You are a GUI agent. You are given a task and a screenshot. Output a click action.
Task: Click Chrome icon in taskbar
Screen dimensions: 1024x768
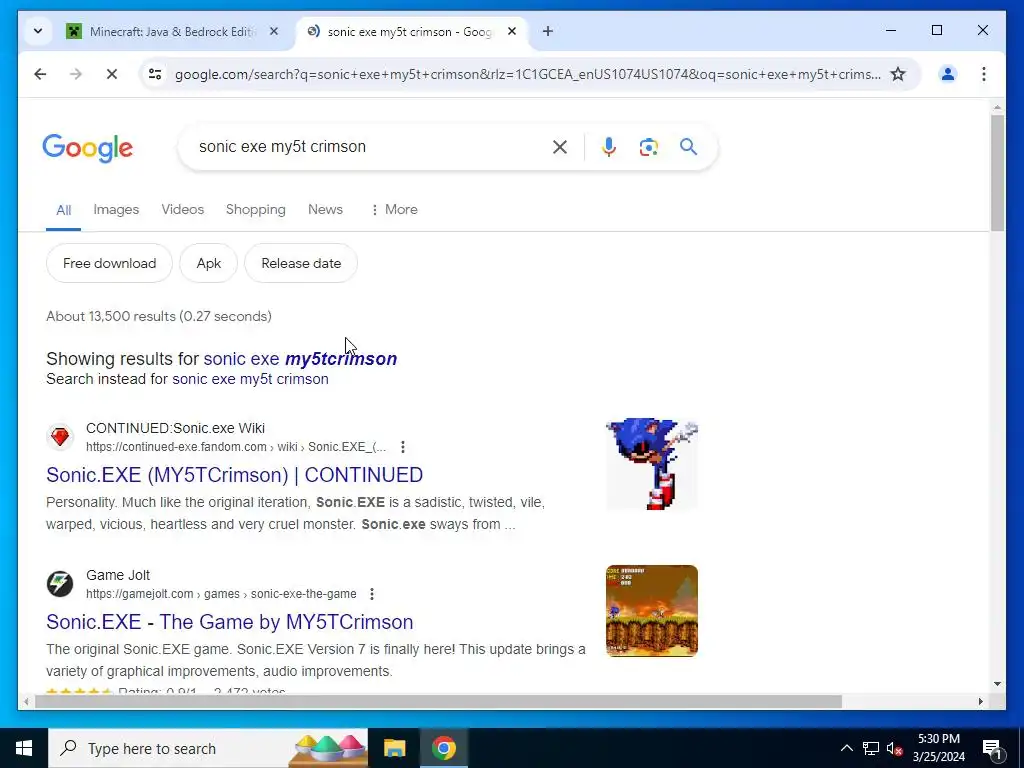(443, 748)
